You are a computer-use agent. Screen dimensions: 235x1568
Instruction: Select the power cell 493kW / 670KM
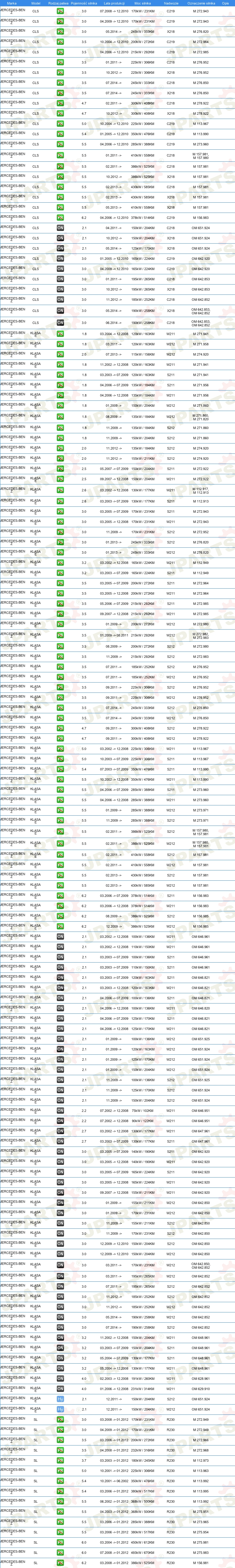[143, 1552]
